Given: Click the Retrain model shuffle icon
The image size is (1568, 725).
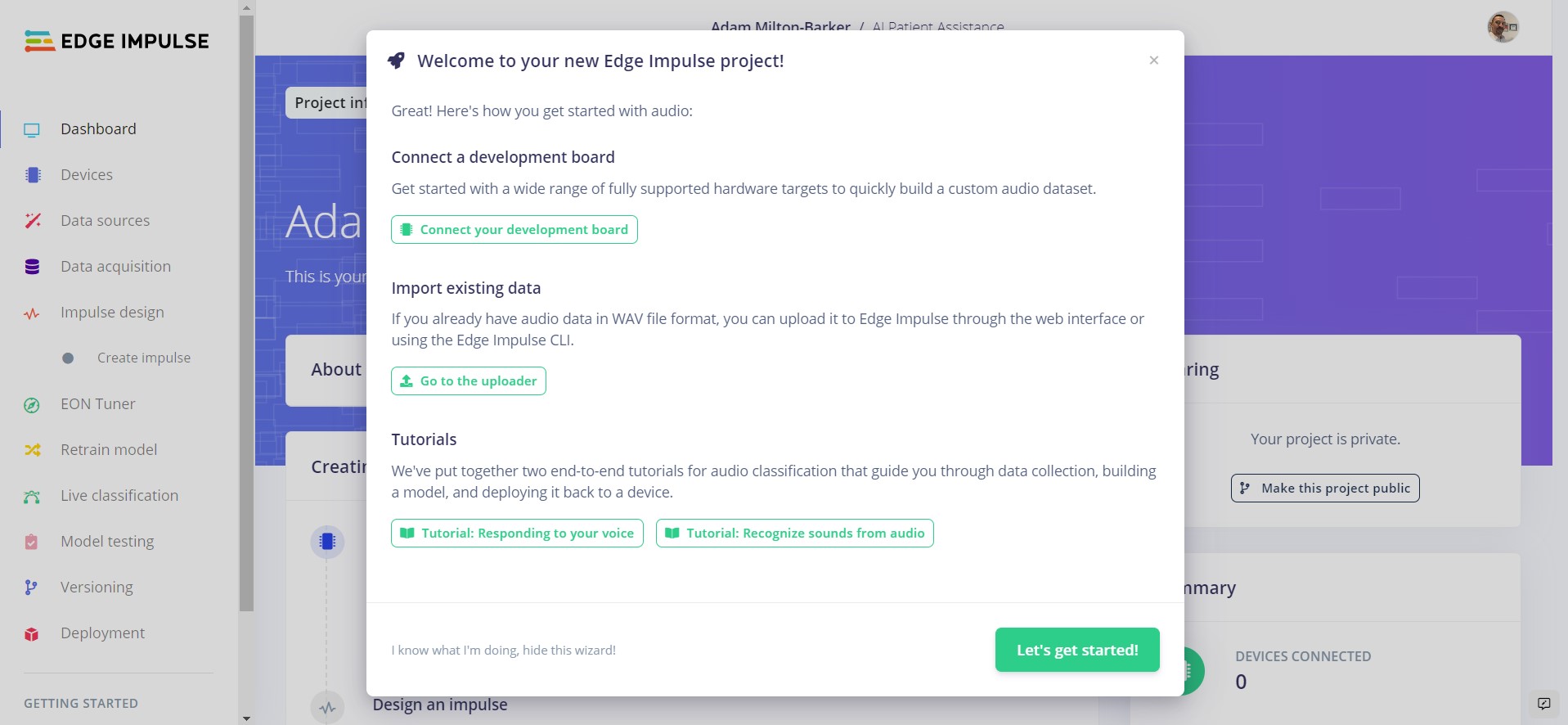Looking at the screenshot, I should pos(32,450).
